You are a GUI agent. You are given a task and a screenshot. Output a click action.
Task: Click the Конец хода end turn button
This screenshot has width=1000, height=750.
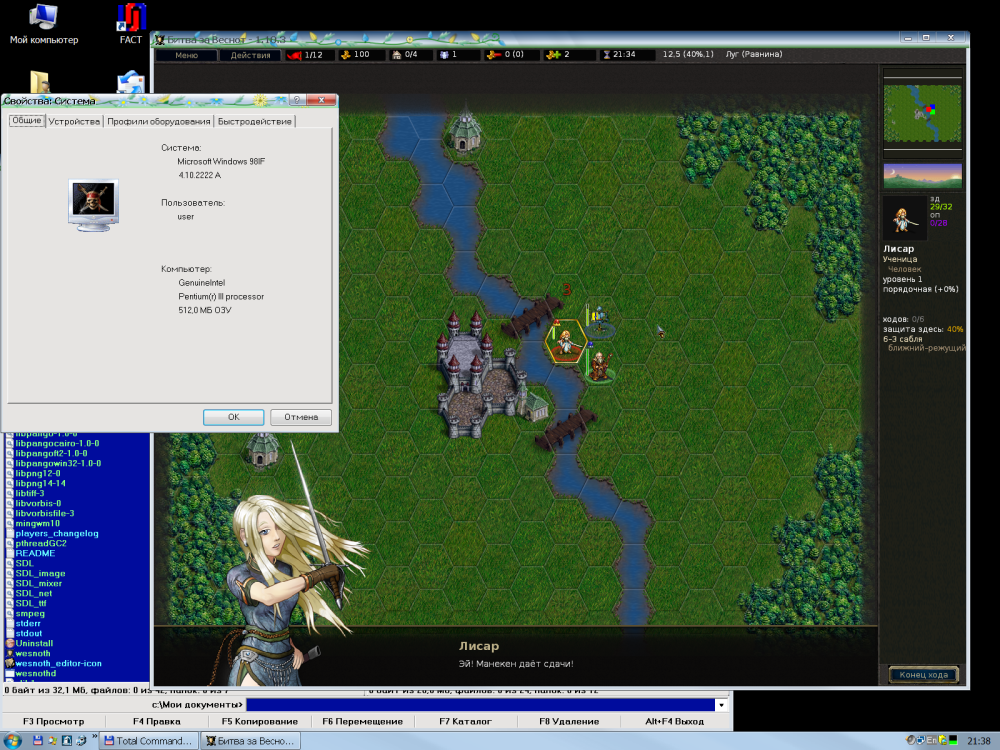pos(923,674)
